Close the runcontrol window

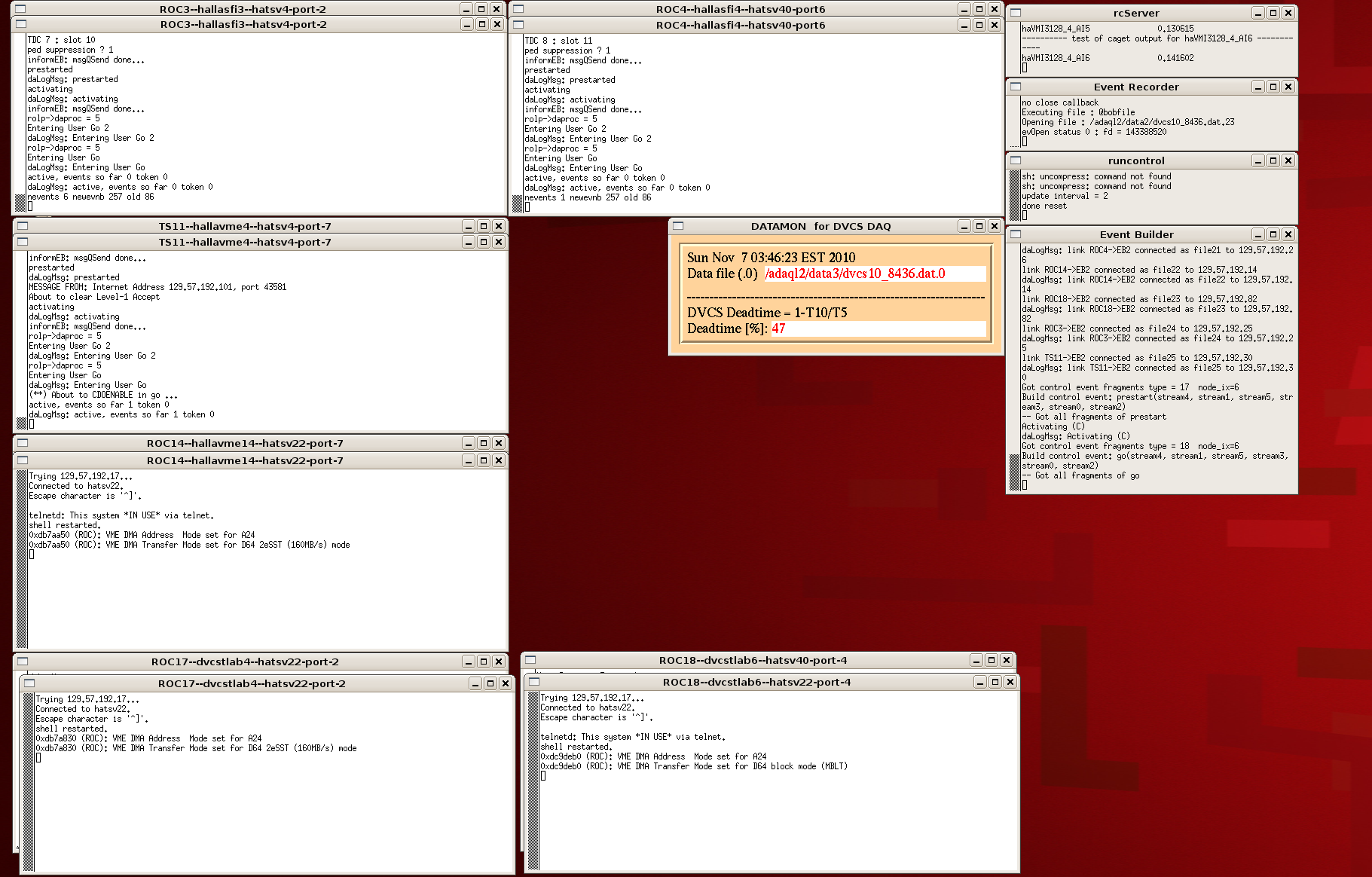[x=1288, y=160]
